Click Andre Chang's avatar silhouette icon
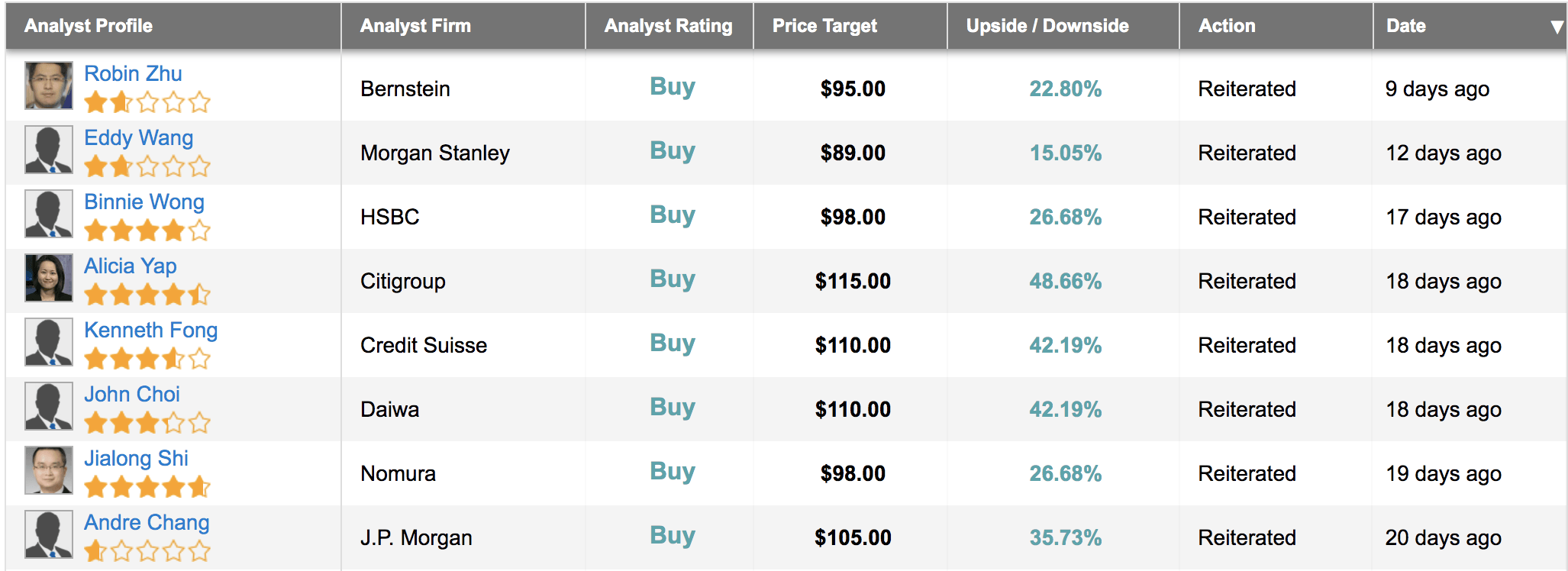The width and height of the screenshot is (1568, 571). [x=49, y=534]
